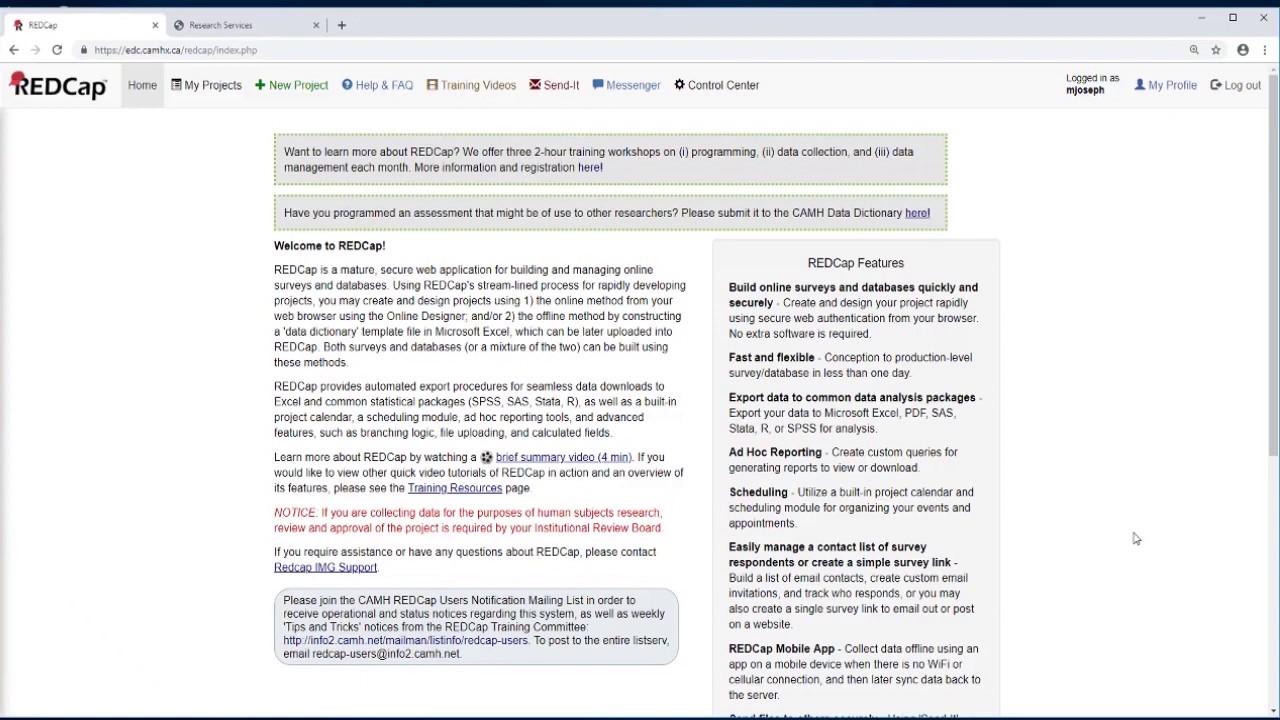Contact Redcap IMG Support link
Viewport: 1280px width, 720px height.
pos(325,568)
